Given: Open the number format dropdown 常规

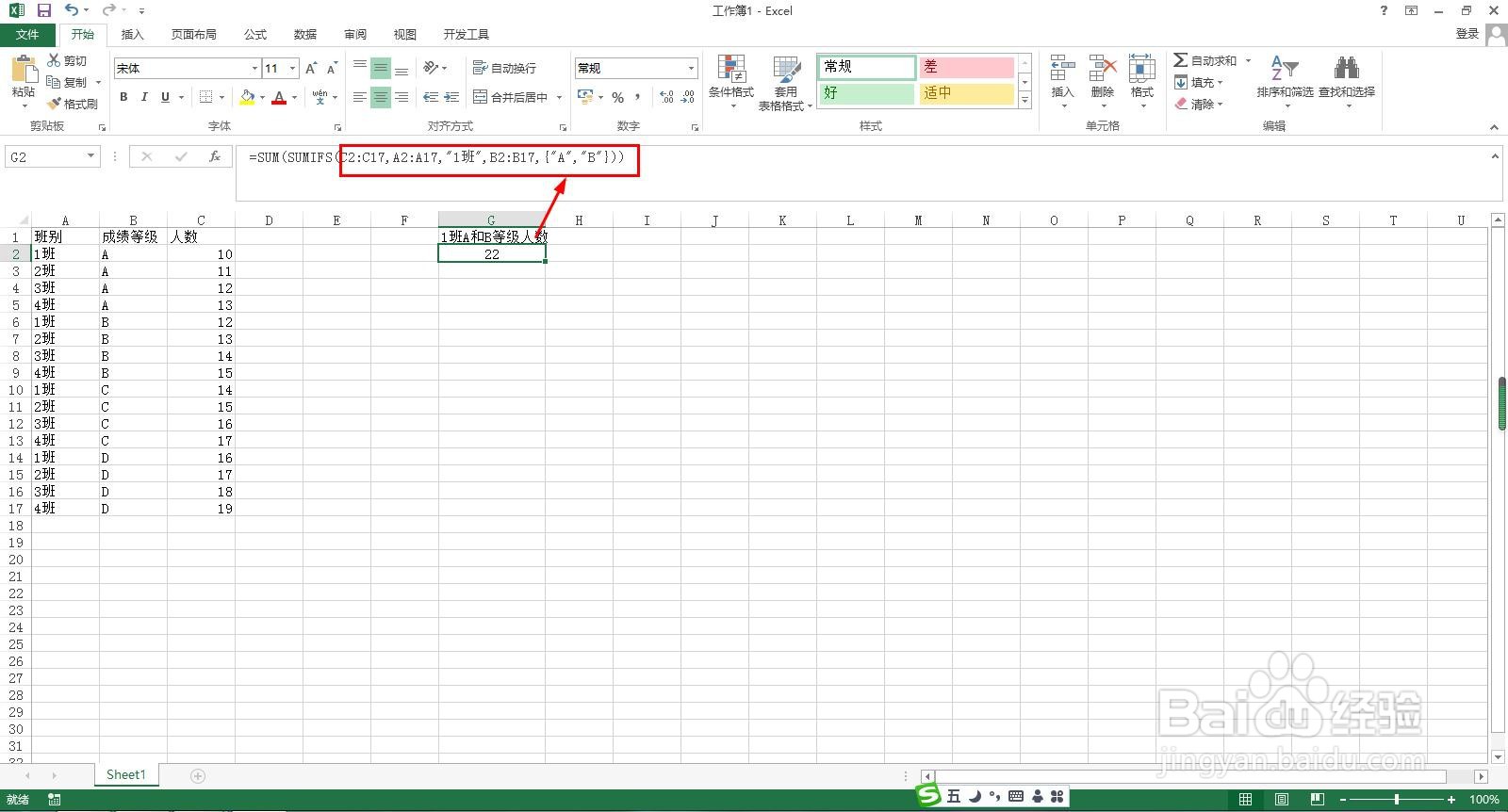Looking at the screenshot, I should [691, 69].
